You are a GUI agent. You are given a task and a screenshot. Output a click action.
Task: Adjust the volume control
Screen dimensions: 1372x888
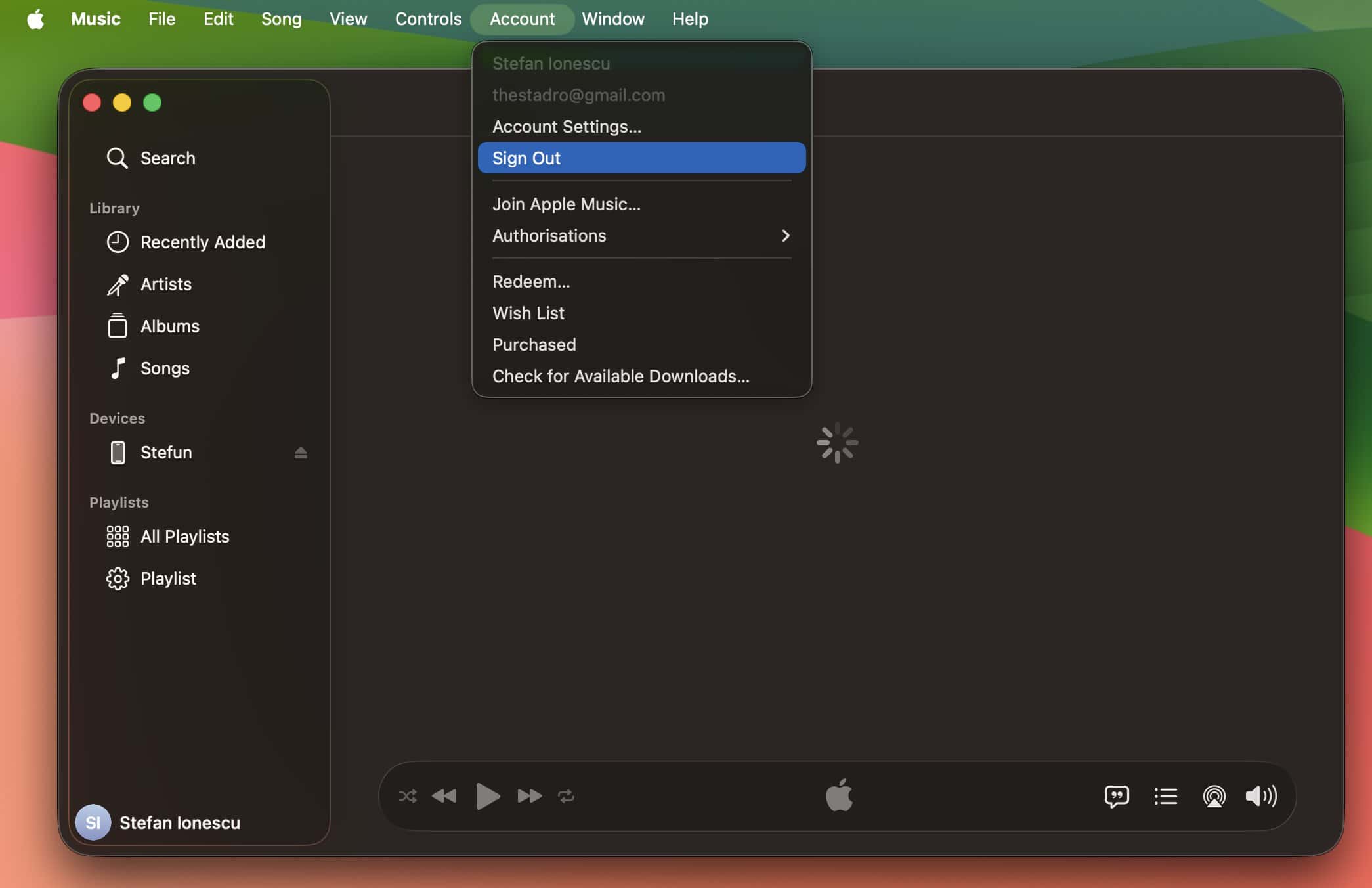pyautogui.click(x=1261, y=796)
